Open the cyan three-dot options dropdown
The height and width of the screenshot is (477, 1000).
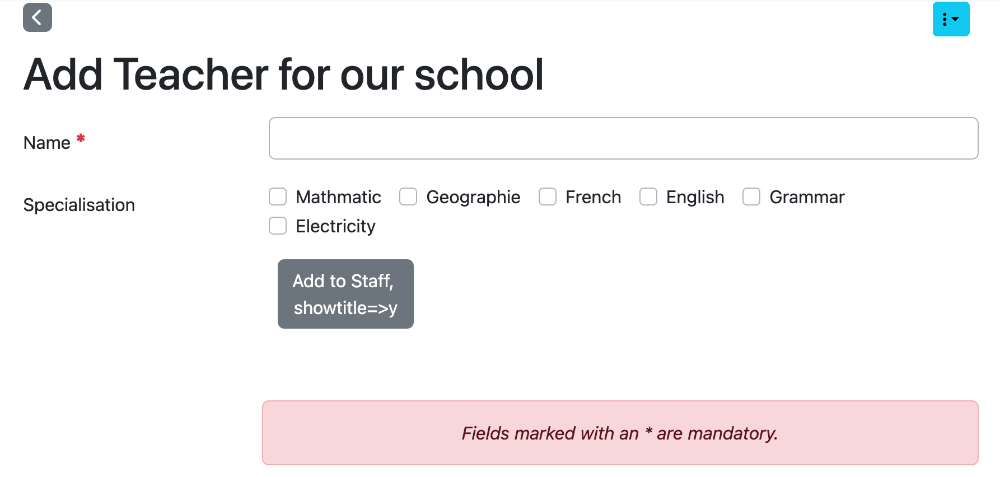pos(951,19)
